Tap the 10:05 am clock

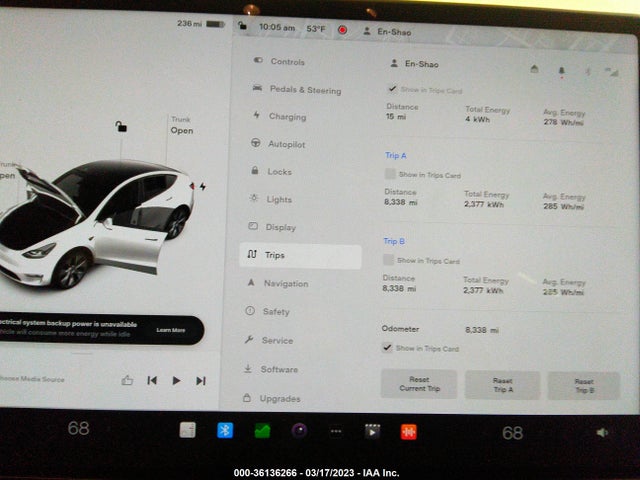[x=277, y=27]
